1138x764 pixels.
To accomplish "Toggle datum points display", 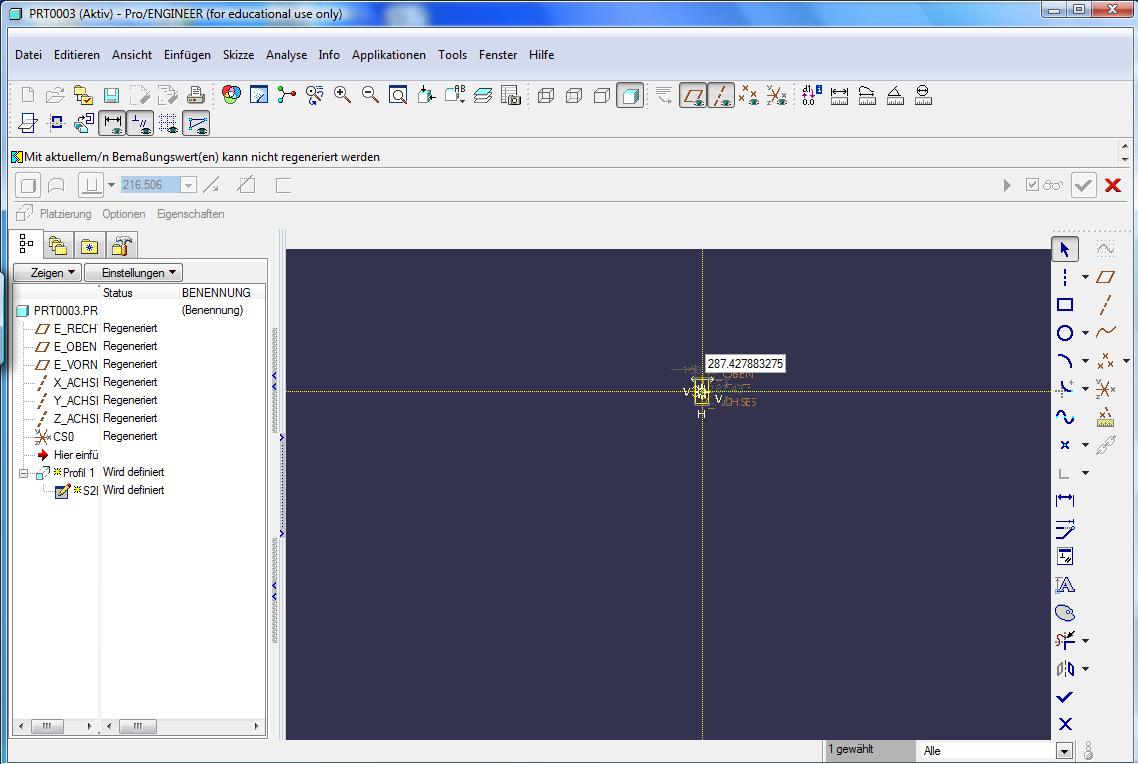I will 748,95.
